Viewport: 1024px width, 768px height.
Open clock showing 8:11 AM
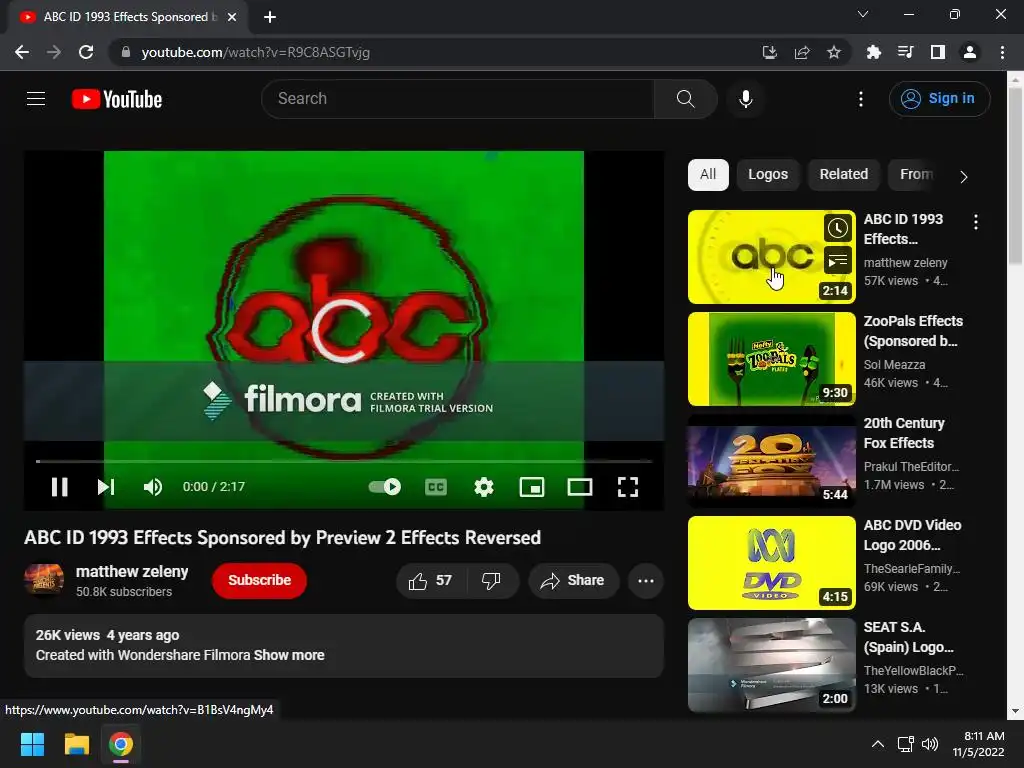click(x=978, y=744)
